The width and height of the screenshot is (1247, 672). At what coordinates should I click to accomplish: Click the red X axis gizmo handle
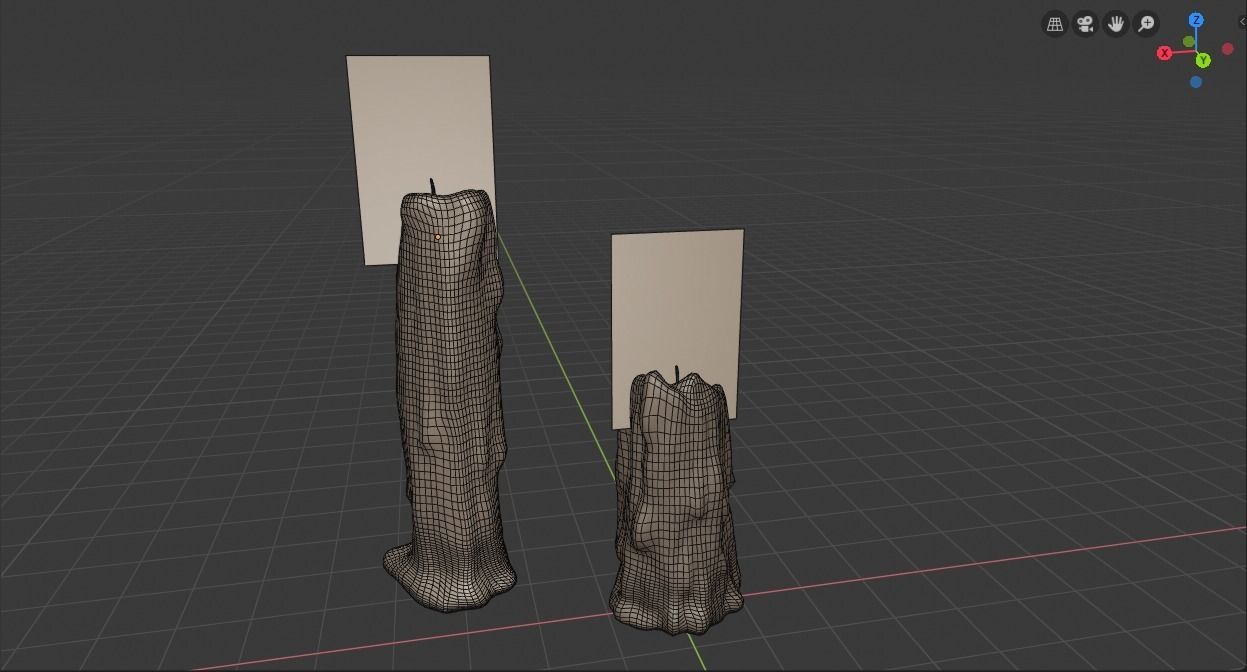1164,53
